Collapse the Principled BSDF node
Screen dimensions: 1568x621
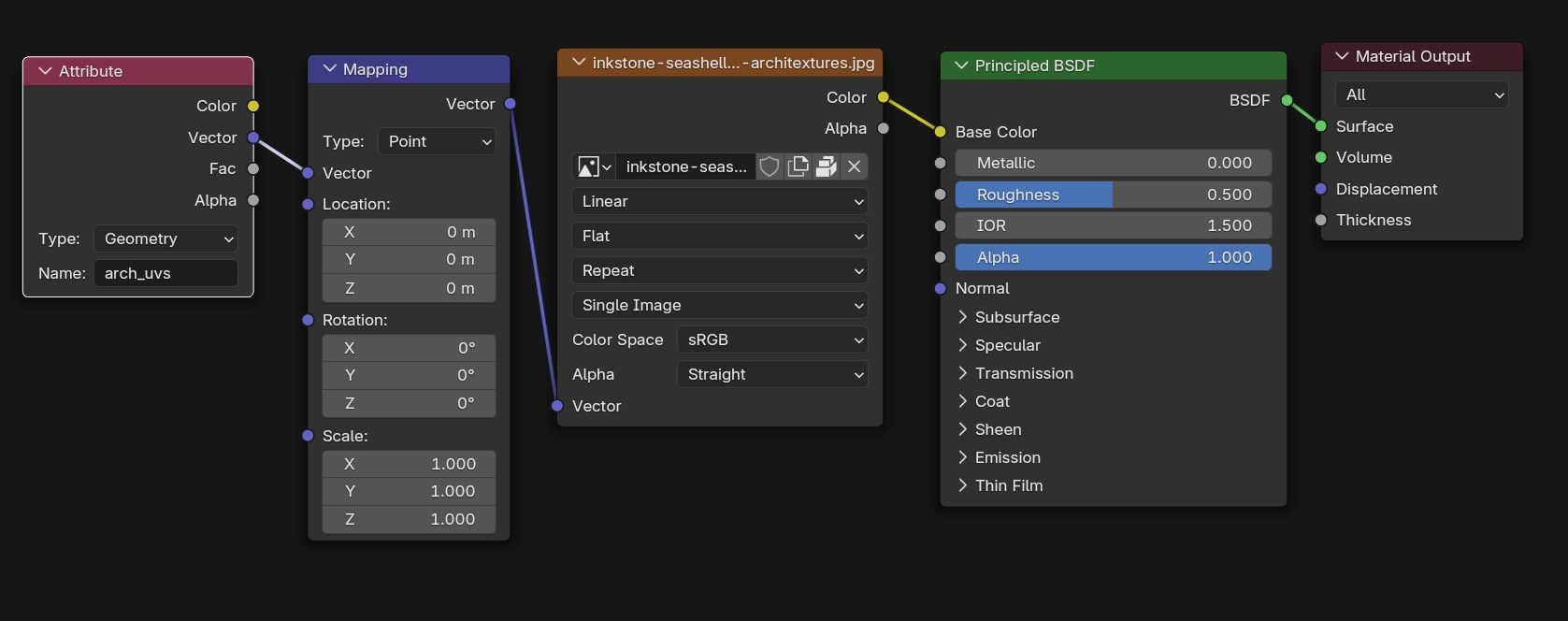coord(961,65)
